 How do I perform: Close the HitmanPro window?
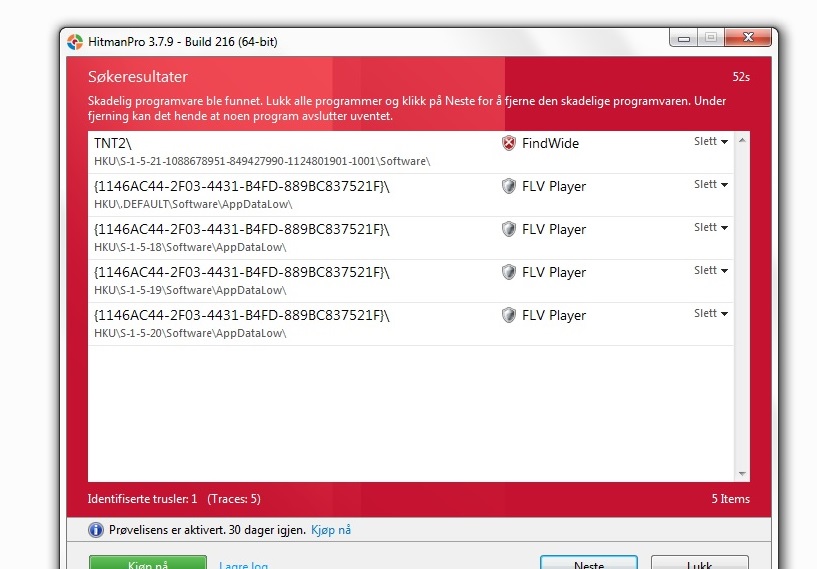click(748, 38)
